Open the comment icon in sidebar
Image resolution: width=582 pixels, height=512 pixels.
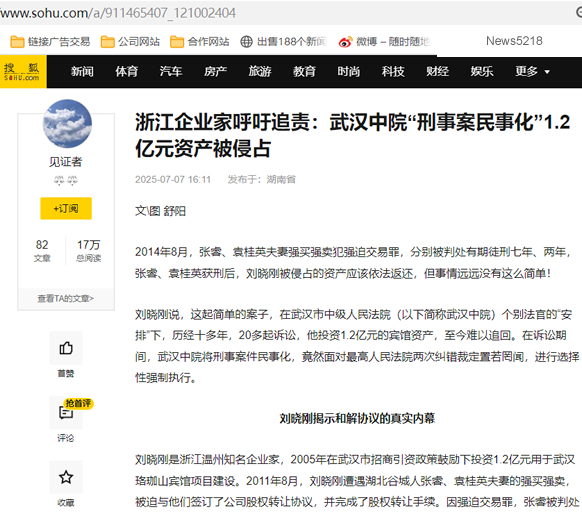click(66, 412)
